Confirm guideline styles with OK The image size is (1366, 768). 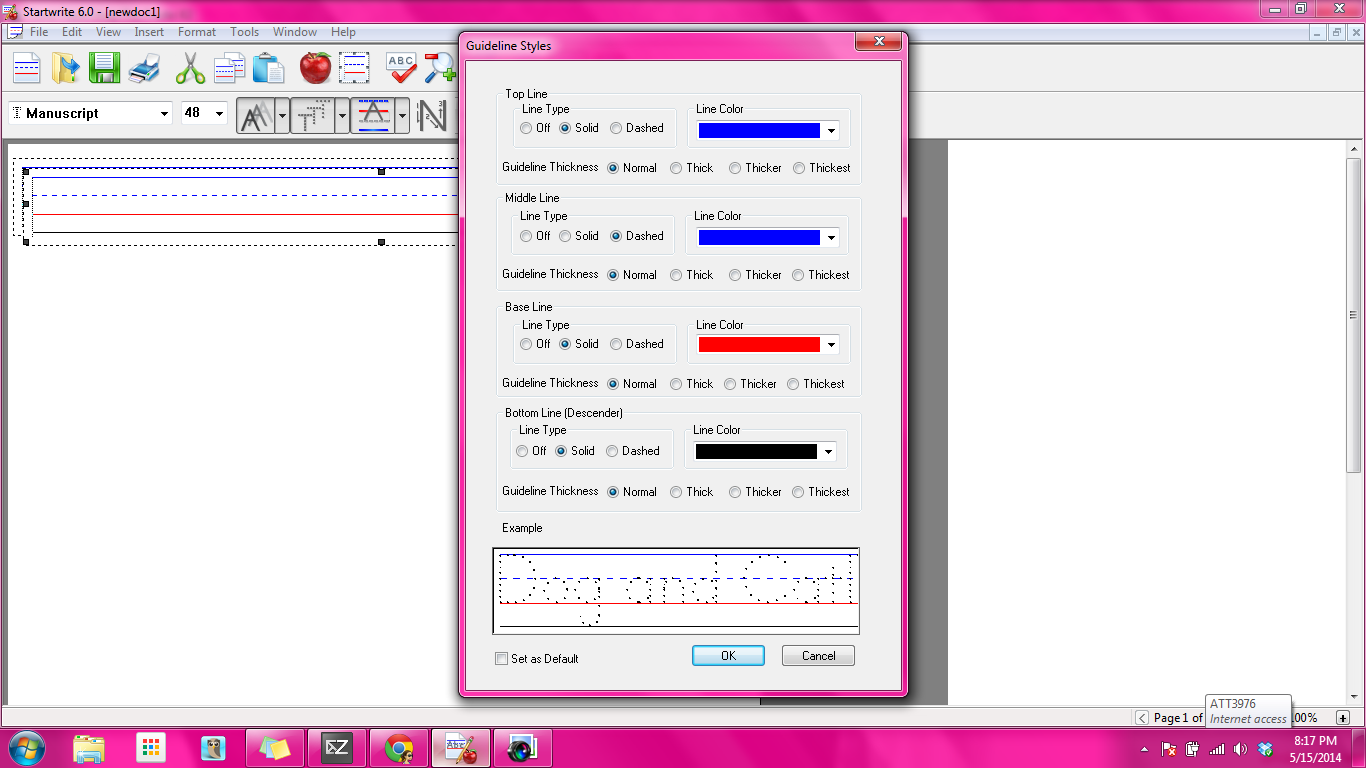(x=728, y=656)
